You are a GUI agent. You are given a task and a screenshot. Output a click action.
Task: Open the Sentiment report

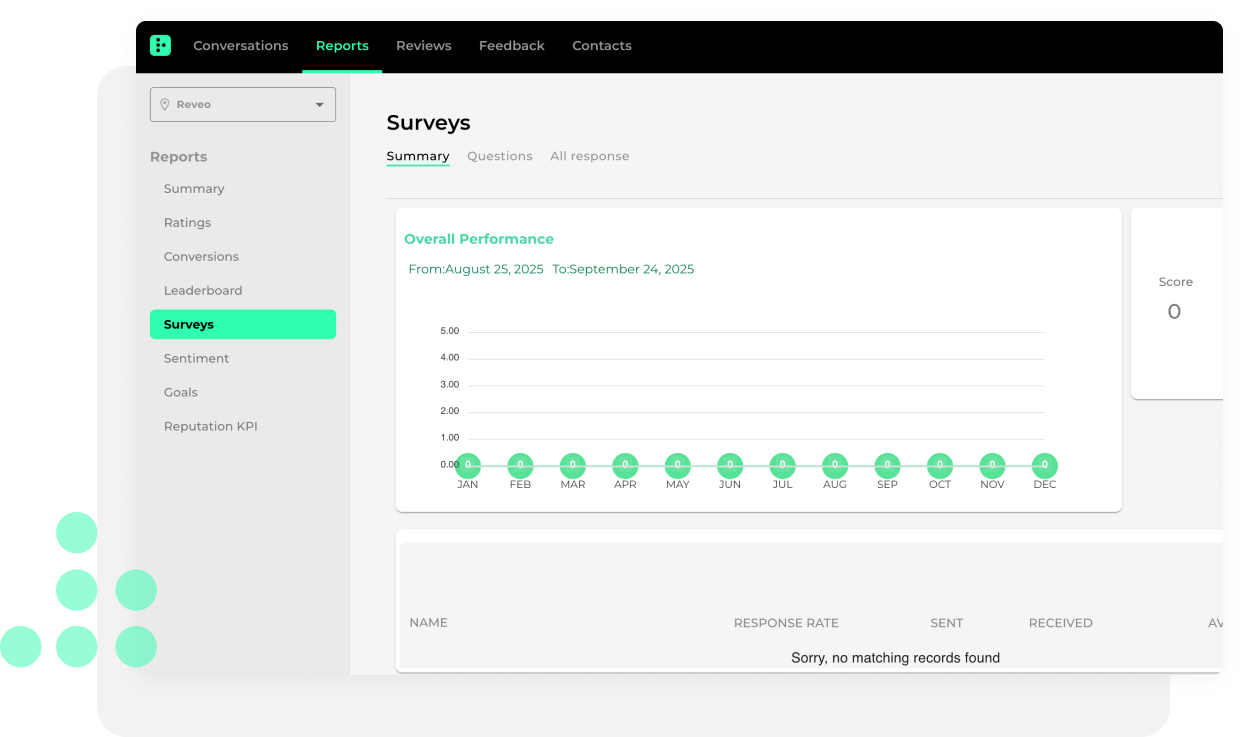(x=196, y=359)
